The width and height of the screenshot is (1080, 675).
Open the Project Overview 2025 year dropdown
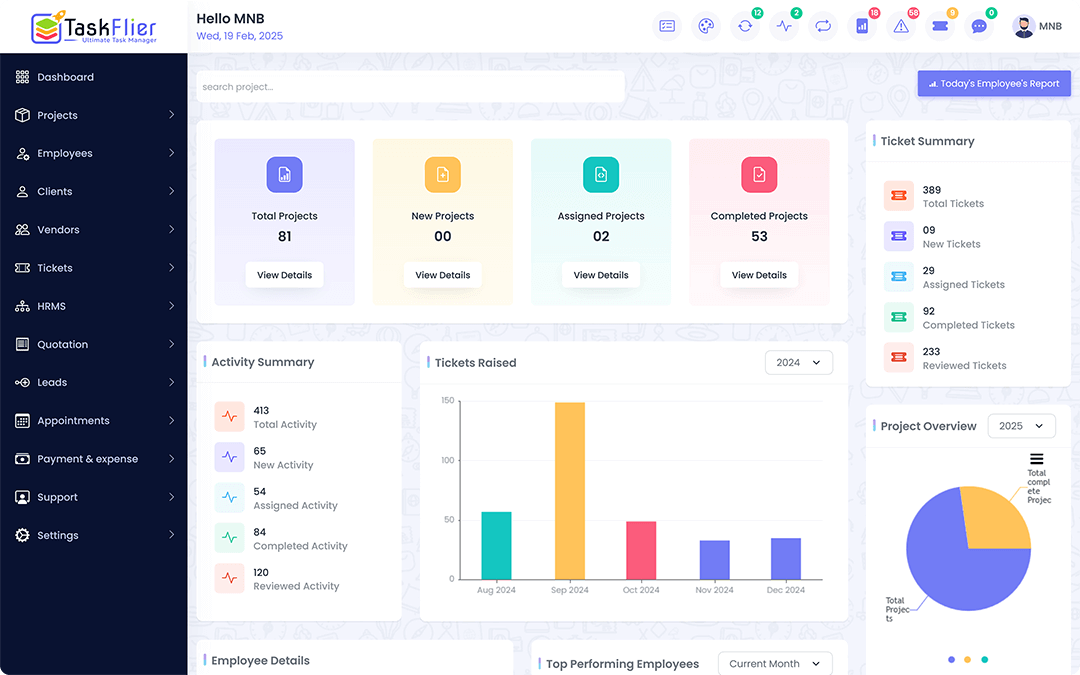(x=1021, y=426)
